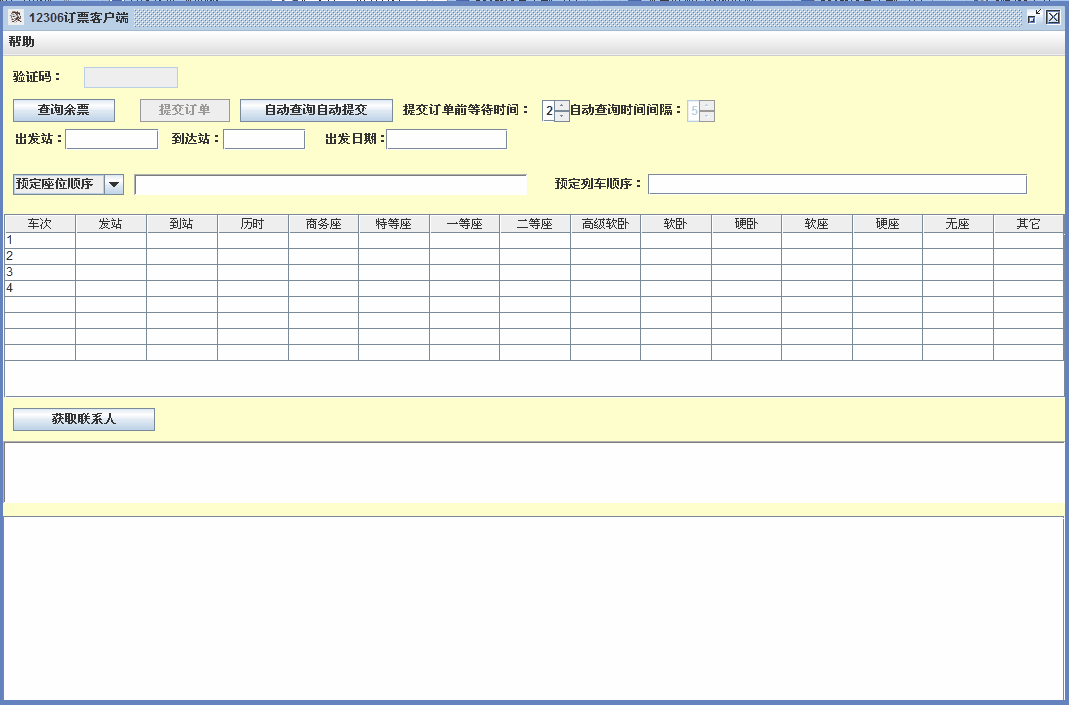Image resolution: width=1069 pixels, height=705 pixels.
Task: Click the 二等座 column header
Action: pos(534,224)
